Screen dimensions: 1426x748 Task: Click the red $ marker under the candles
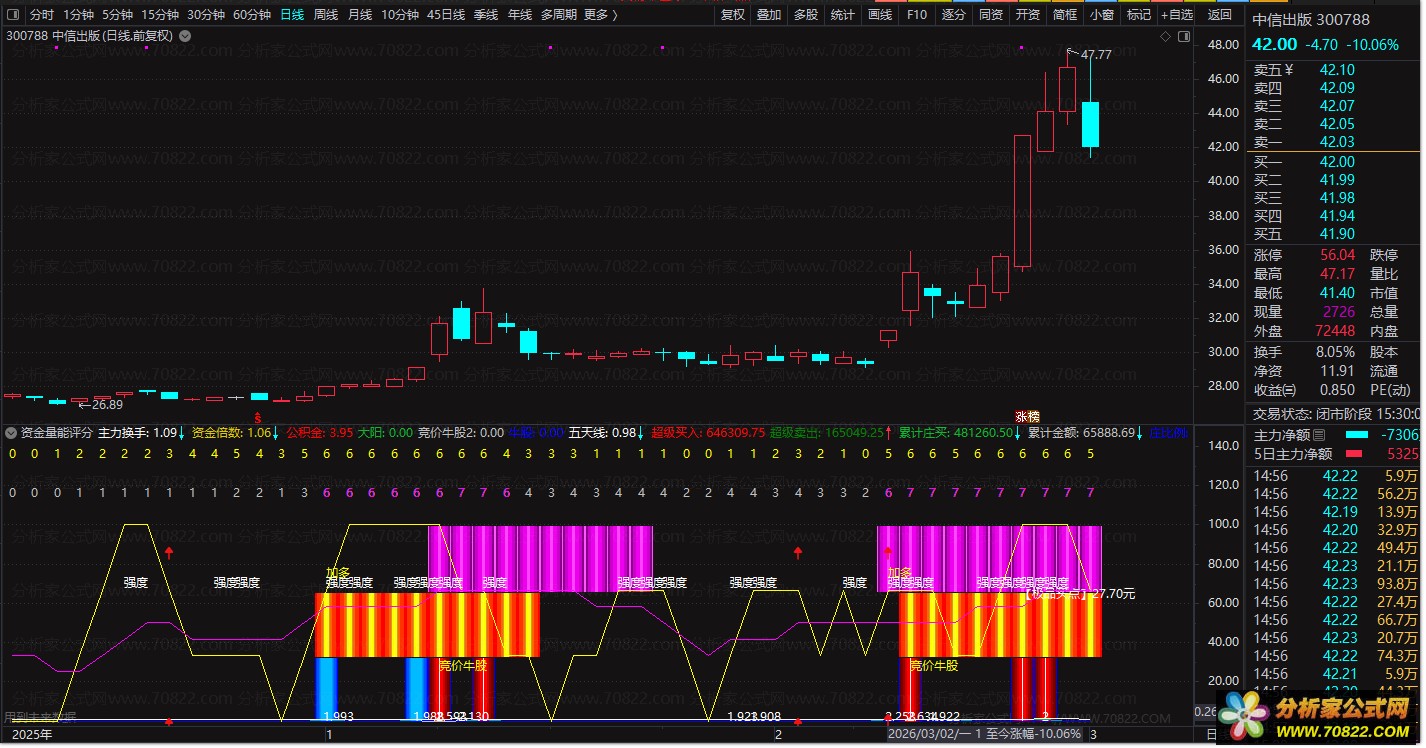257,416
